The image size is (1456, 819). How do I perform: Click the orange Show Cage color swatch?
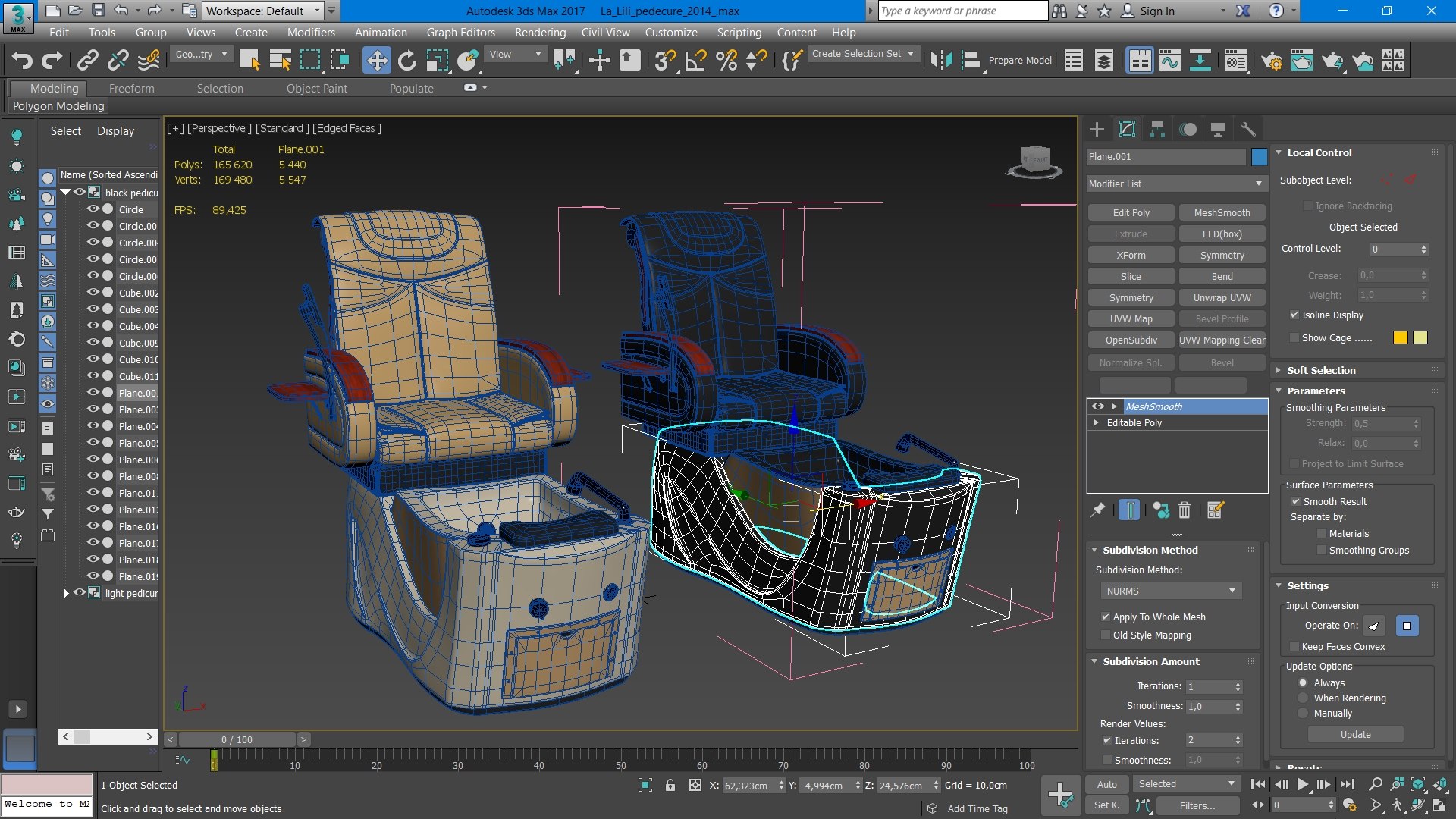coord(1401,338)
